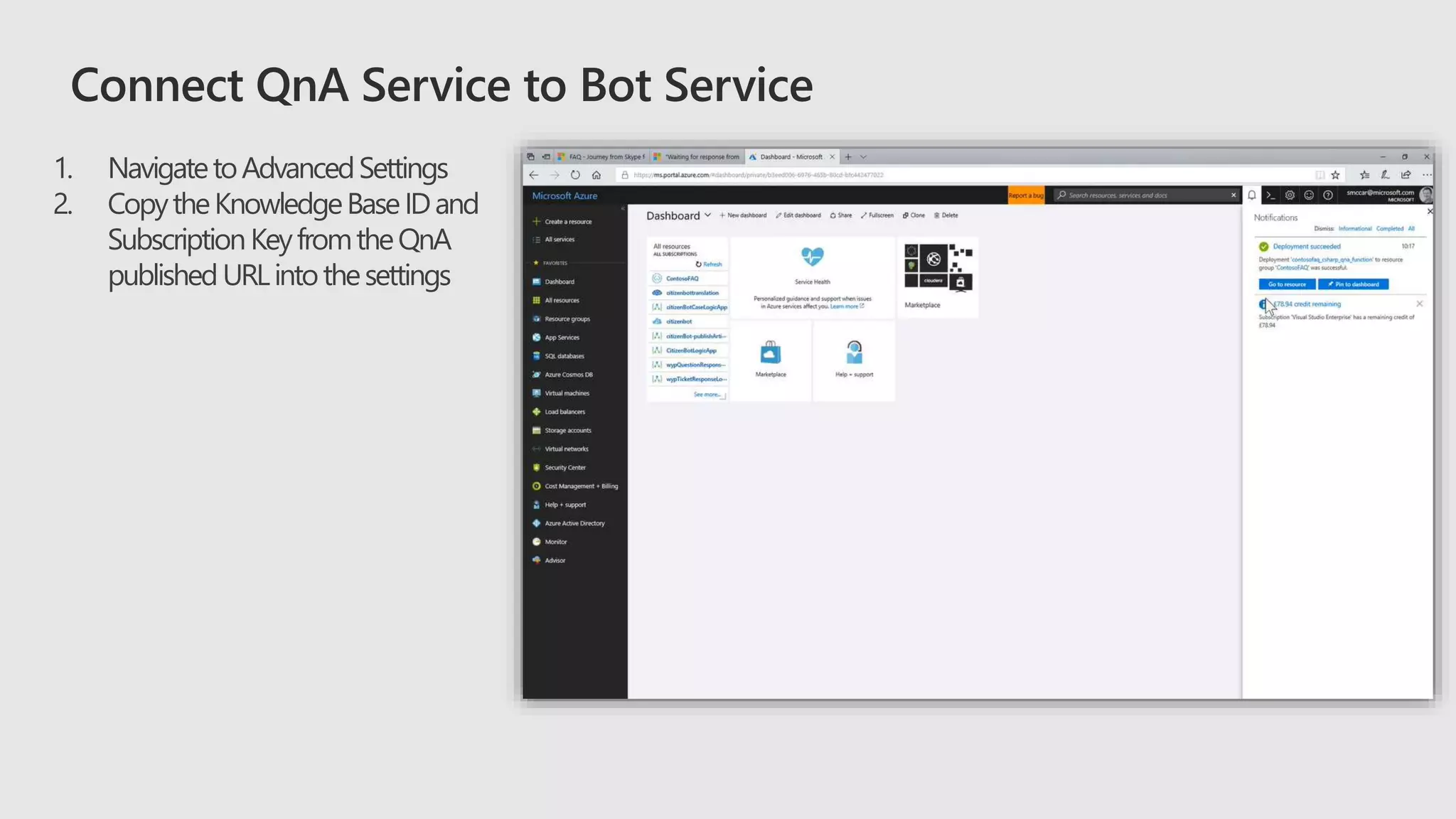Collapse the left sidebar menu chevron
Viewport: 1456px width, 819px height.
623,208
